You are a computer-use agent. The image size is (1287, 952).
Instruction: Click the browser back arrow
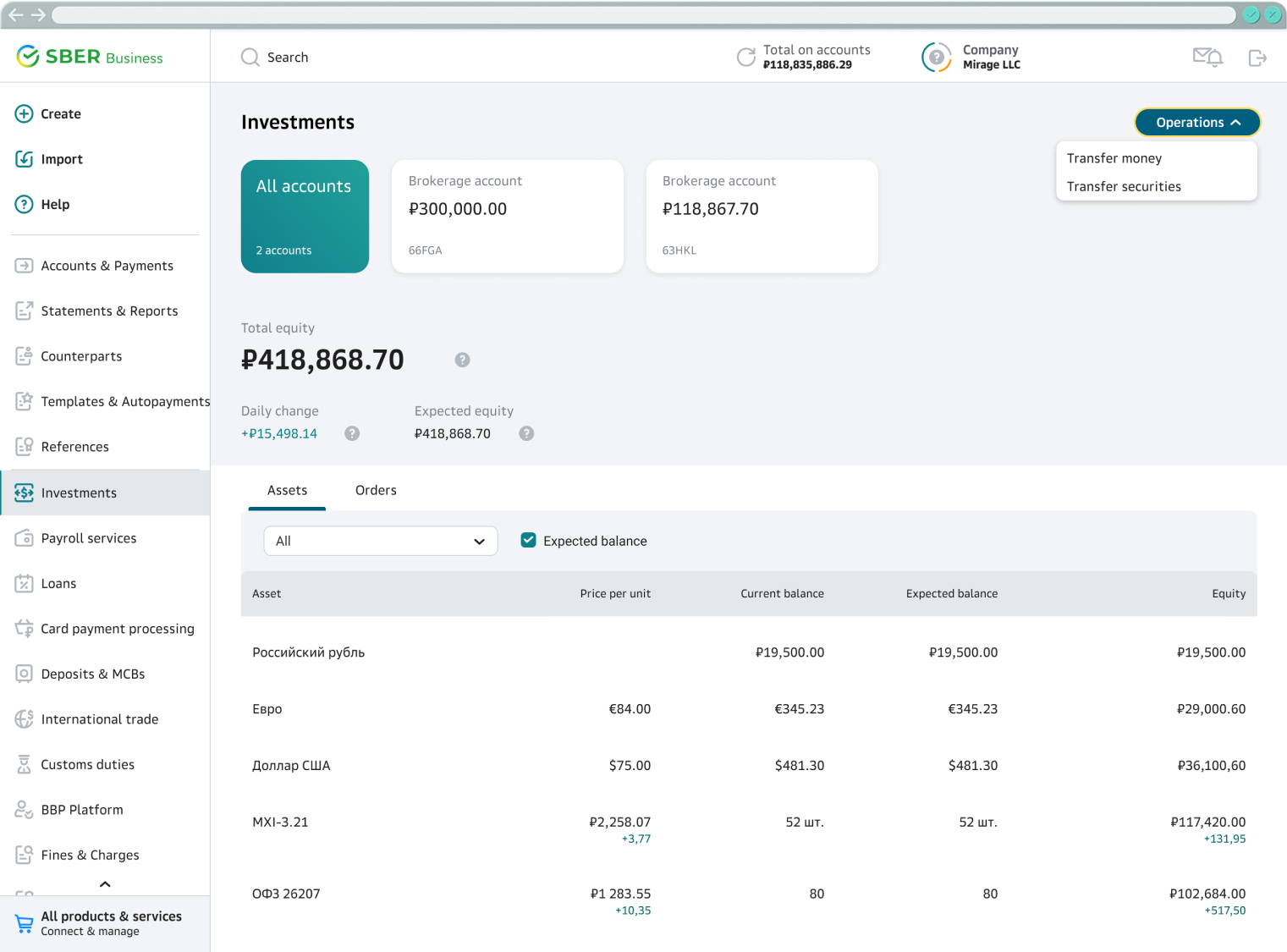click(x=16, y=15)
